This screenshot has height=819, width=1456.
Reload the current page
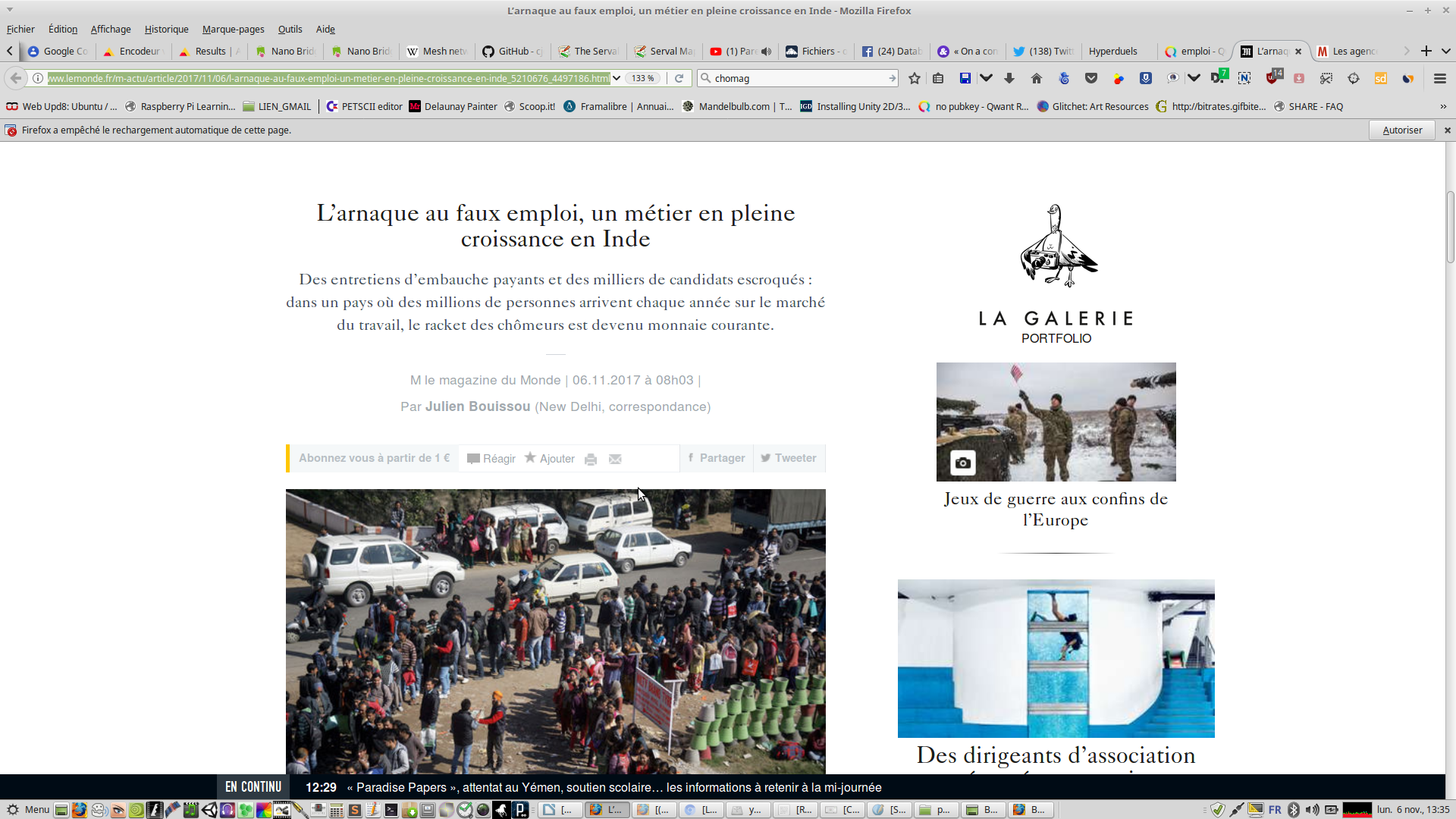pos(679,78)
